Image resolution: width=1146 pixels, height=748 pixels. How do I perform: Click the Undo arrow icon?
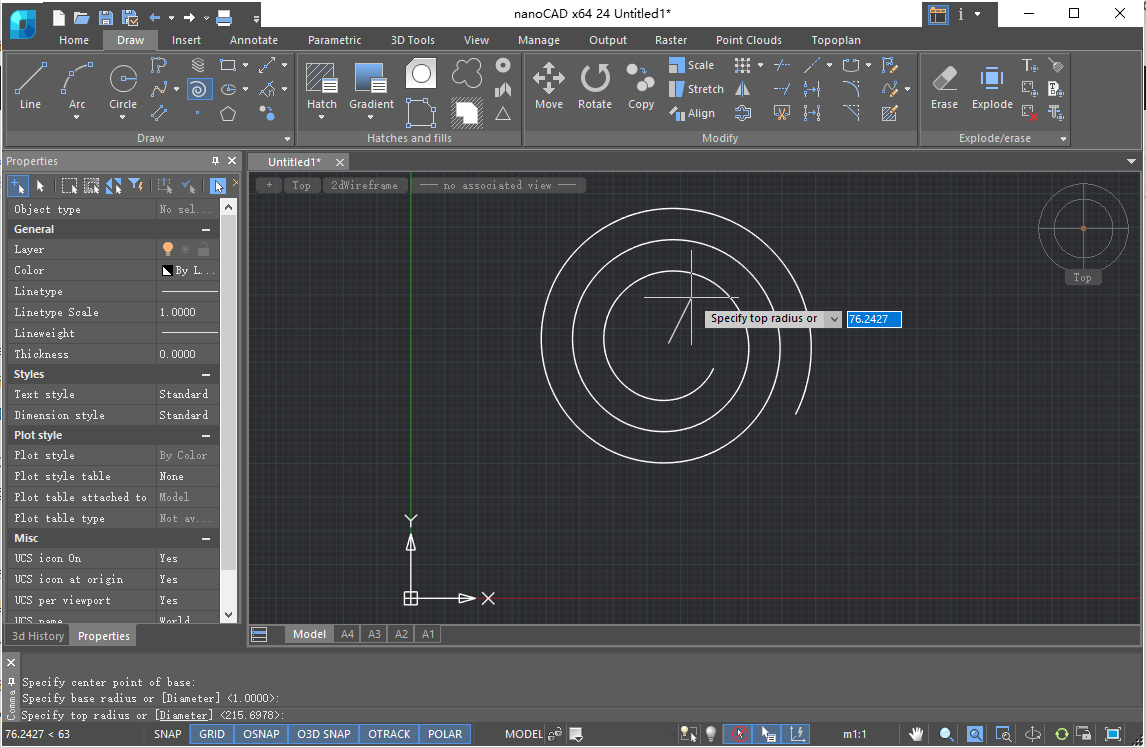[x=154, y=18]
